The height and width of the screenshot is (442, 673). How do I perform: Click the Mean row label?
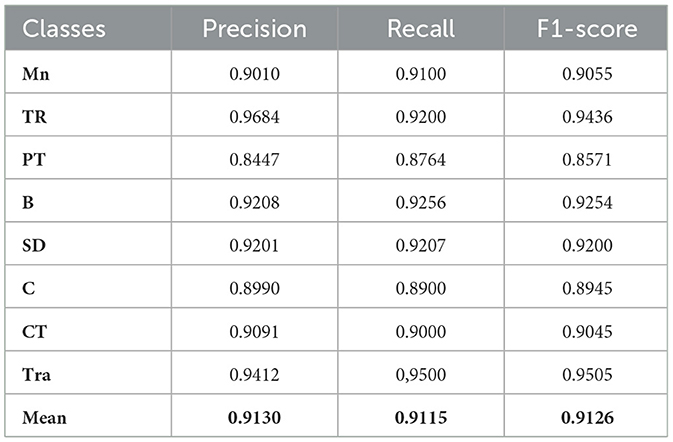pos(44,418)
